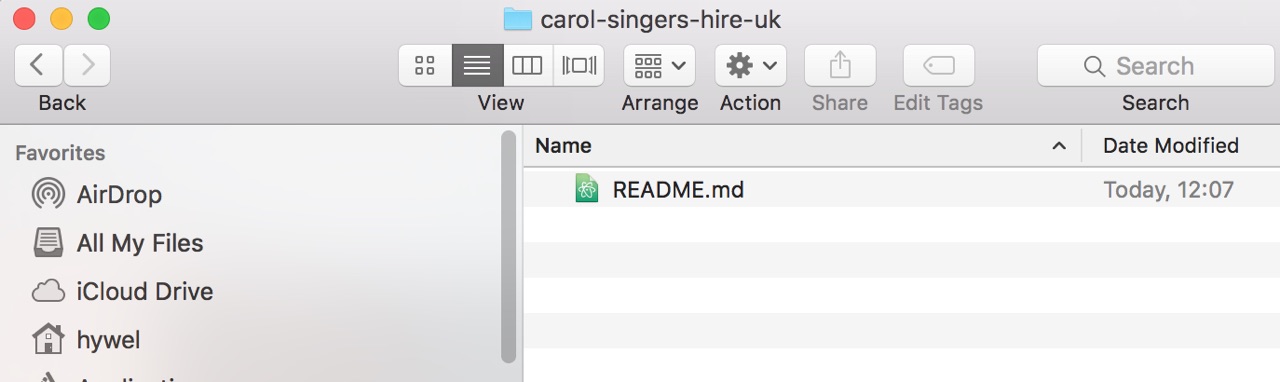Go forward with the right chevron
This screenshot has height=382, width=1280.
(87, 66)
